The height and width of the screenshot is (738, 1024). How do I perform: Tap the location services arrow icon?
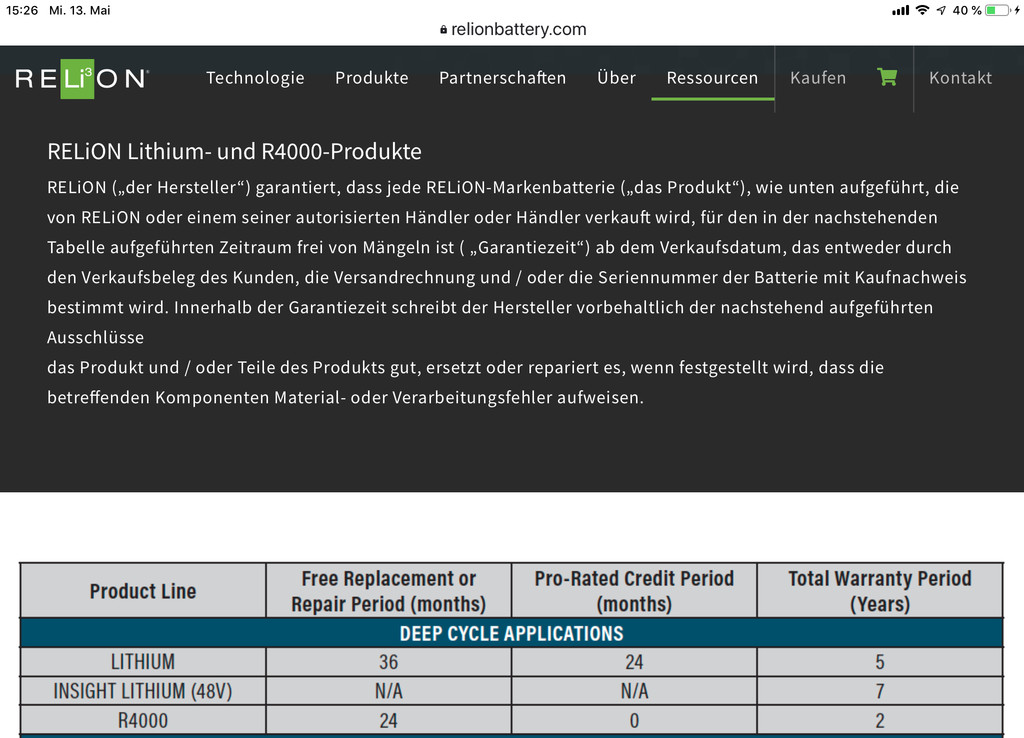point(941,10)
